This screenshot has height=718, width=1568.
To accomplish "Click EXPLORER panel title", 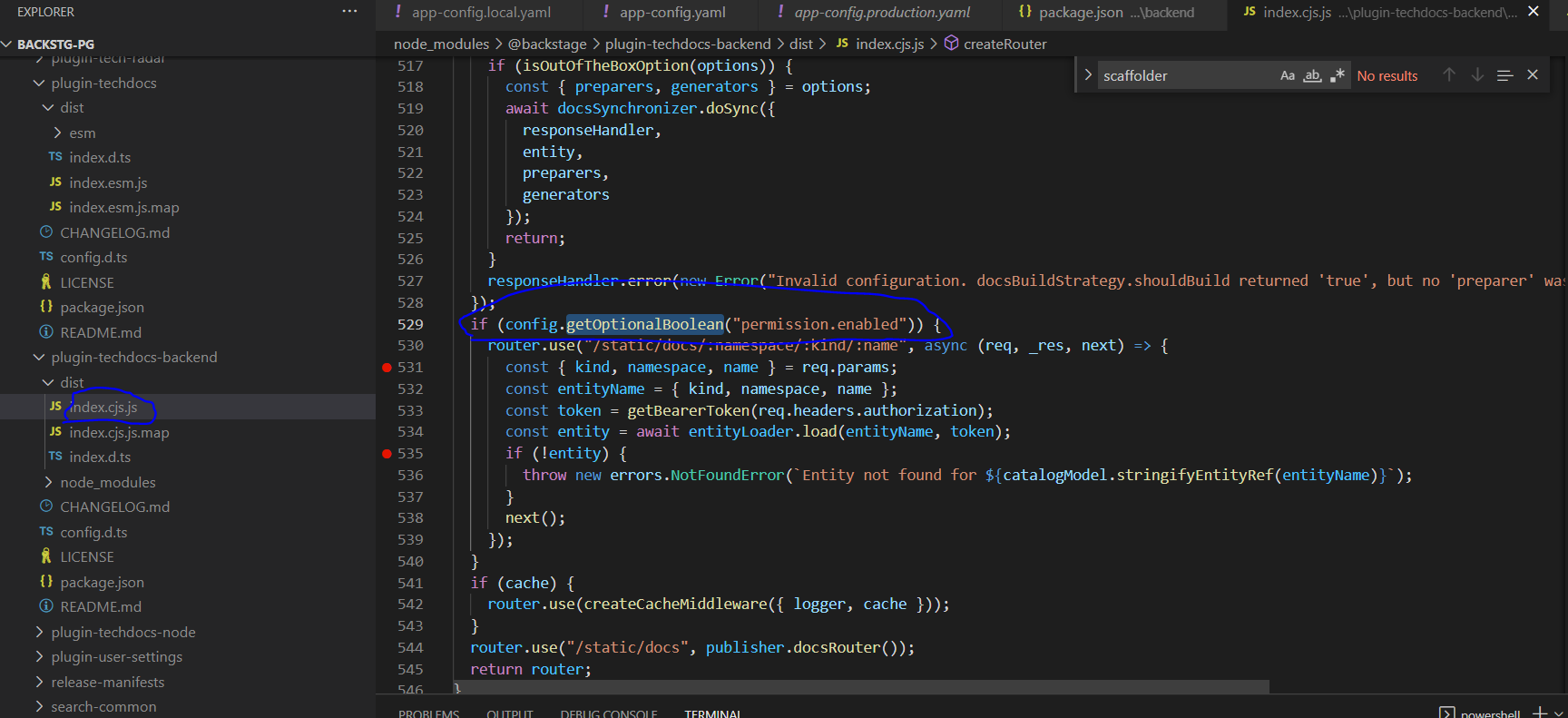I will coord(45,12).
